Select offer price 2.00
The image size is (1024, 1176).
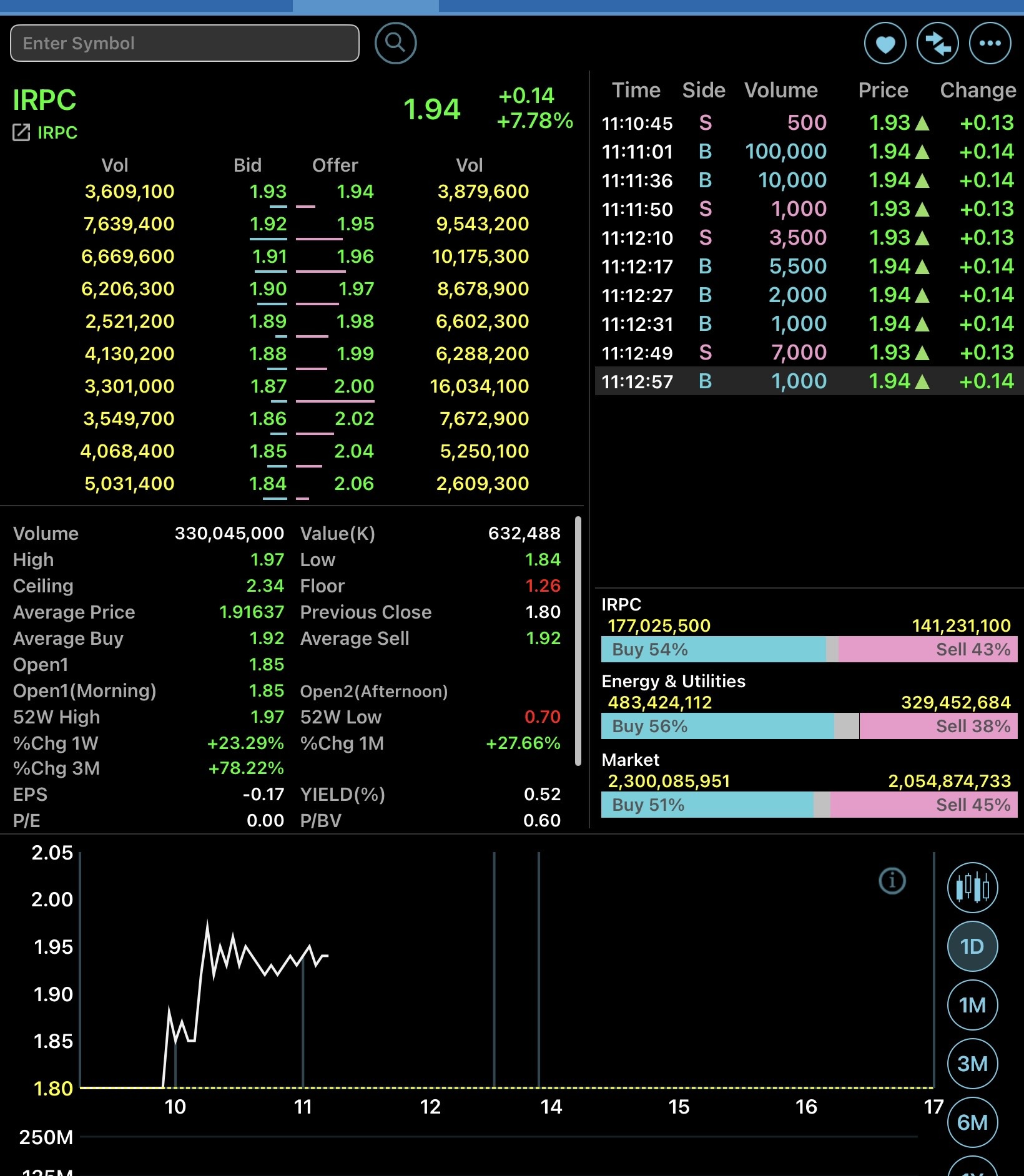click(x=354, y=386)
